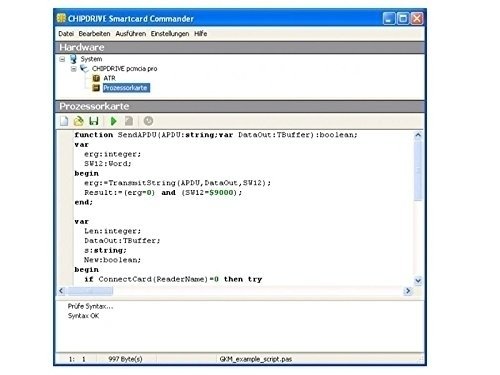Select the Prozessorkarte tree item
500x375 pixels.
point(126,88)
